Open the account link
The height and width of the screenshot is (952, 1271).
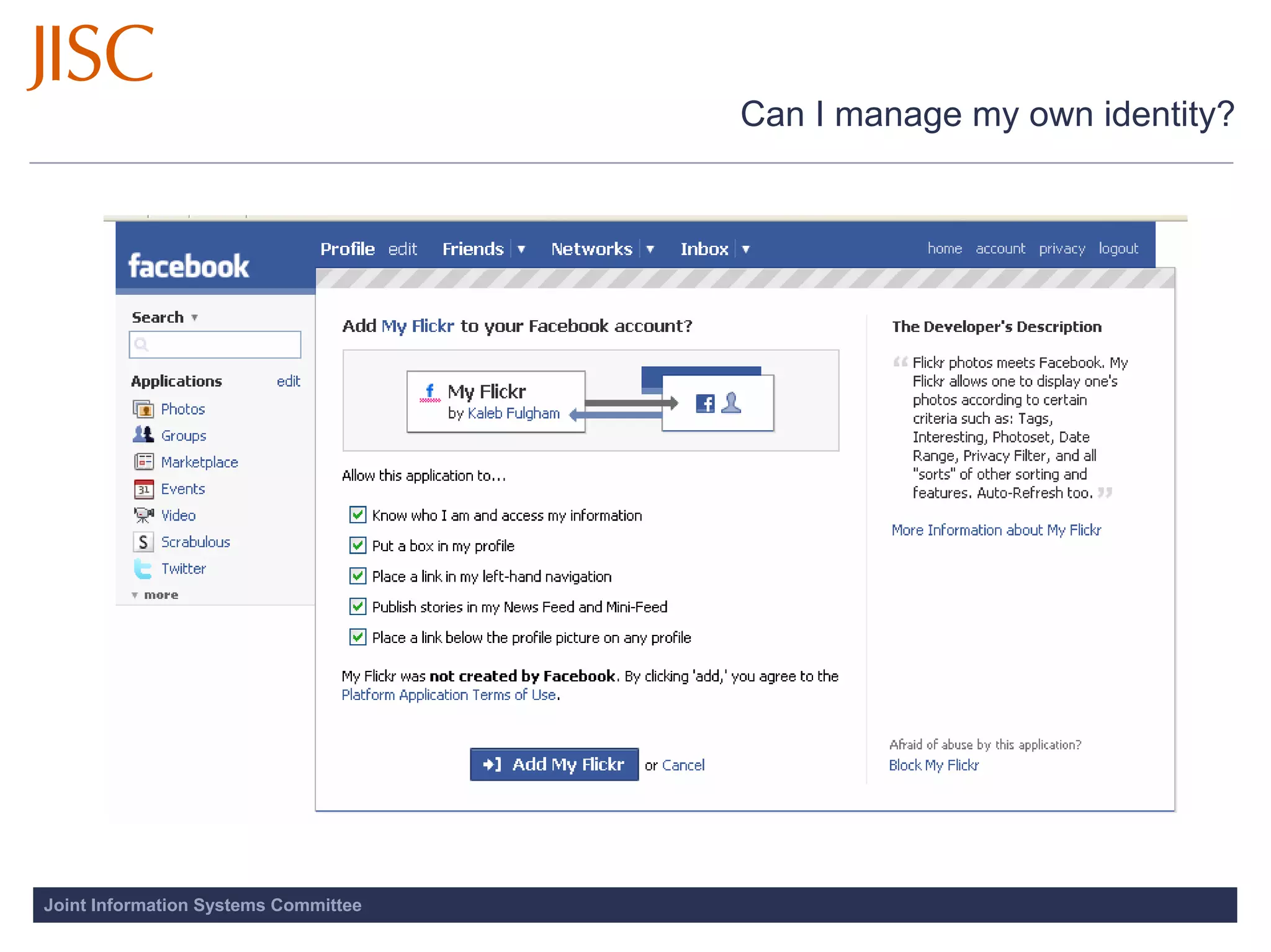pyautogui.click(x=1000, y=248)
